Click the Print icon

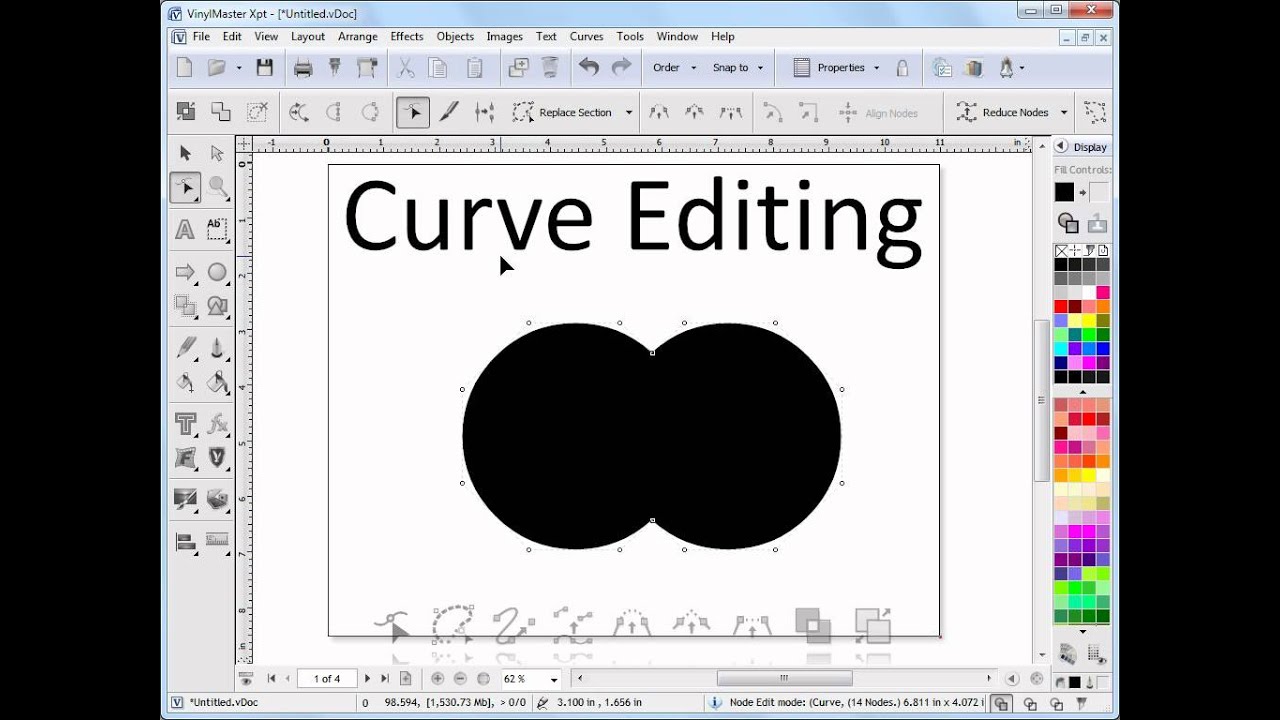(303, 68)
